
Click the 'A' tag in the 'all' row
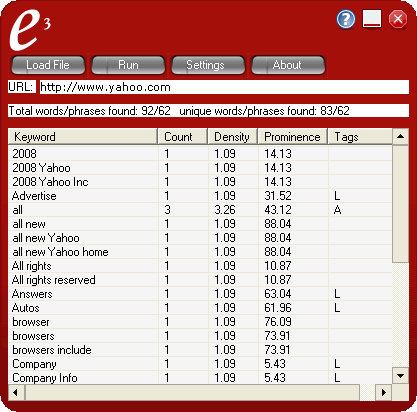[337, 210]
